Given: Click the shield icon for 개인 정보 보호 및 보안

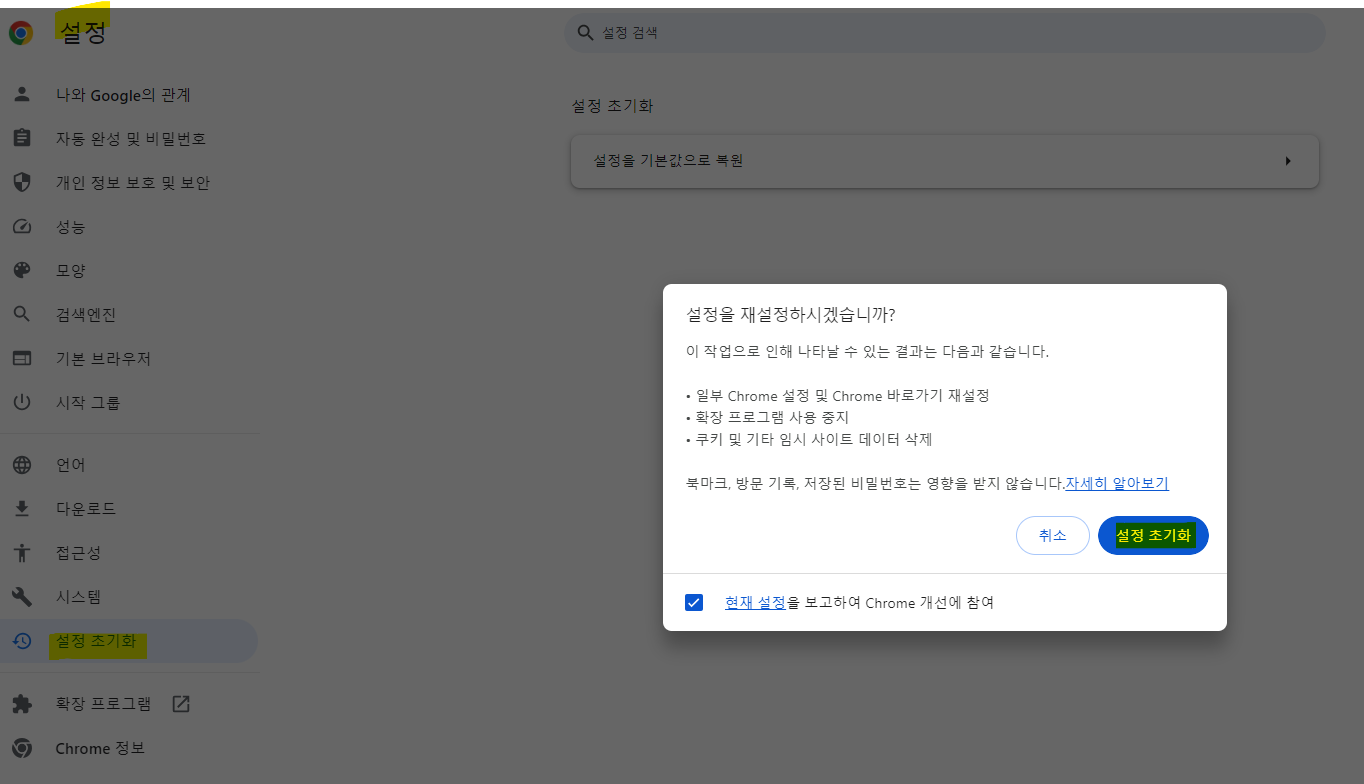Looking at the screenshot, I should click(x=22, y=183).
